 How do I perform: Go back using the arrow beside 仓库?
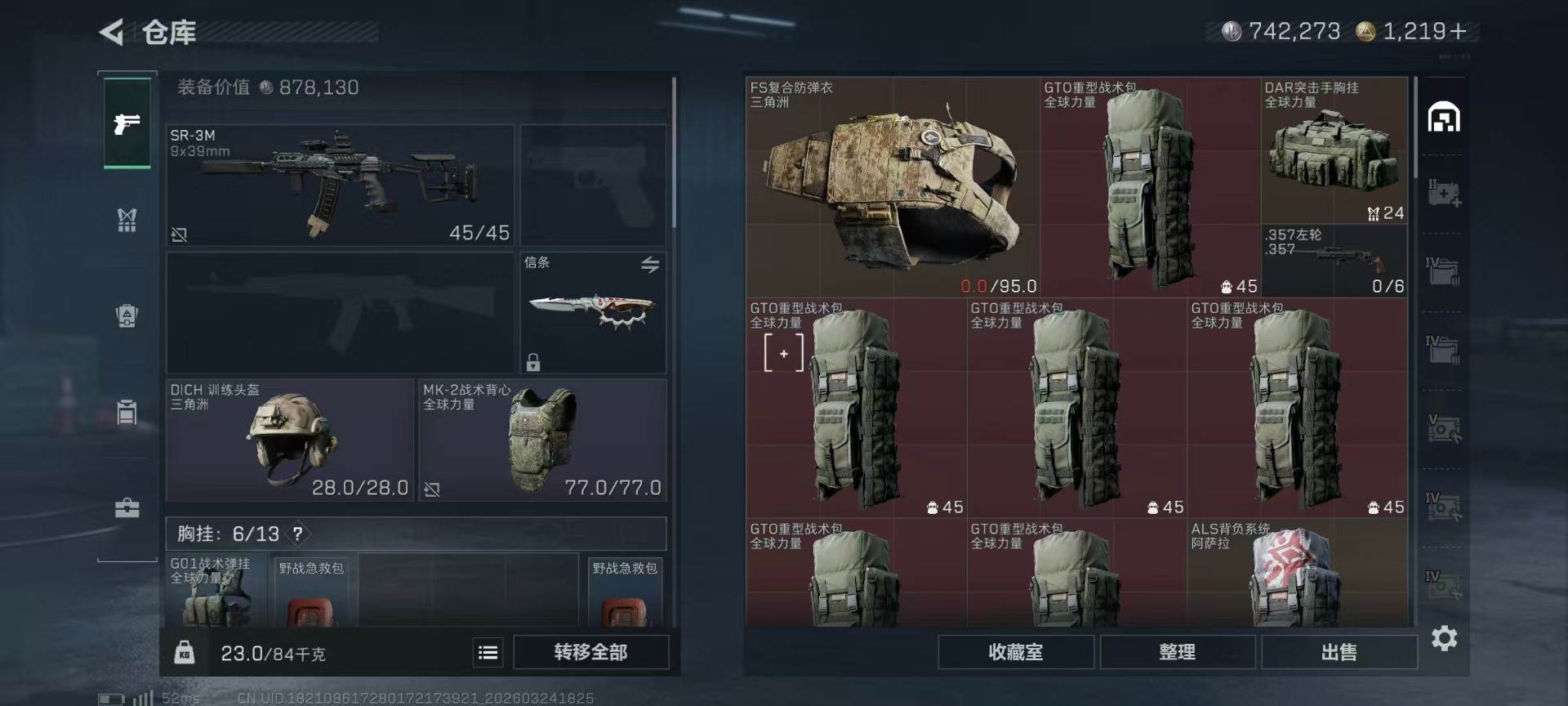111,32
